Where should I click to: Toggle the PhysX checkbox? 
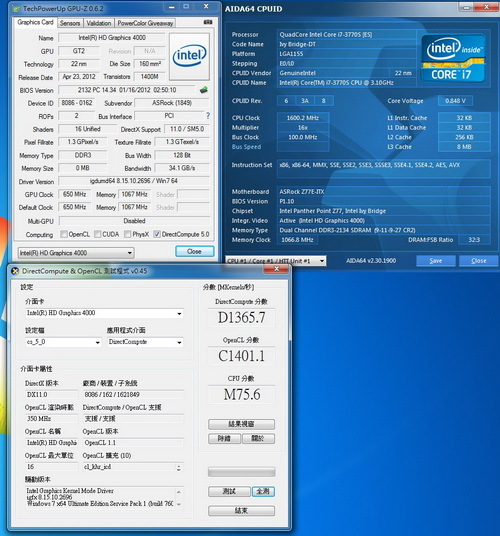click(127, 234)
